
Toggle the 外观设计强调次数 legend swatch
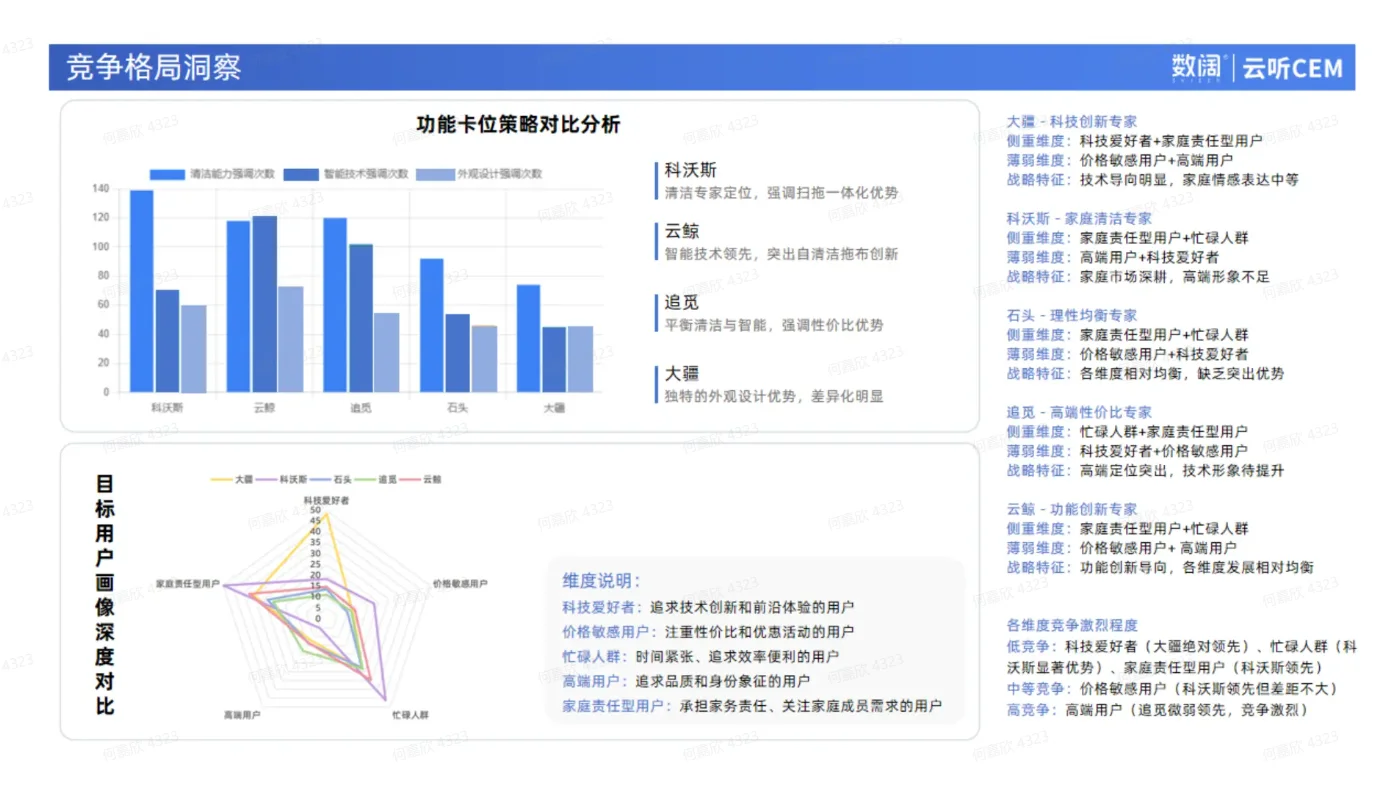pos(435,174)
